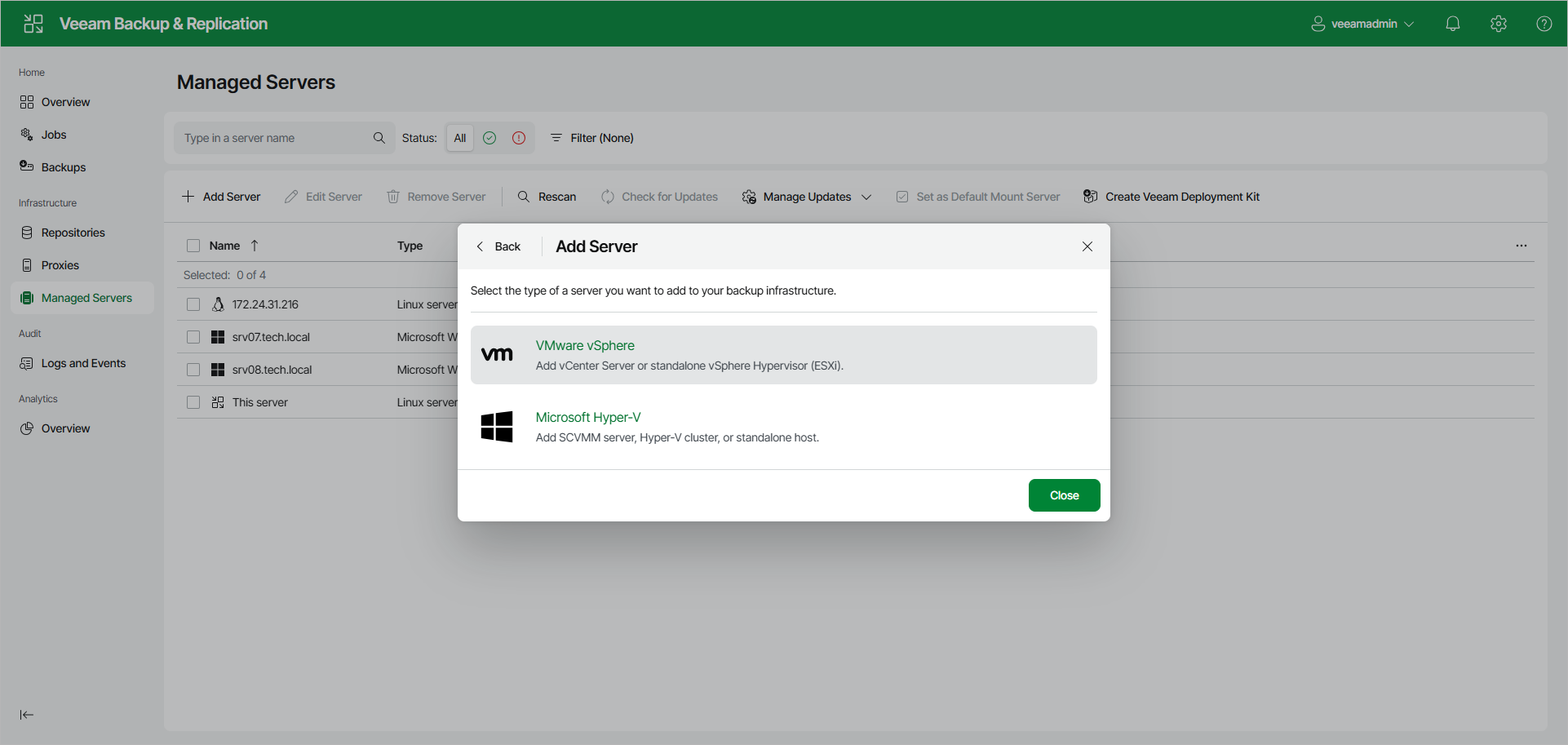Open Repositories in the sidebar
This screenshot has height=745, width=1568.
point(82,233)
